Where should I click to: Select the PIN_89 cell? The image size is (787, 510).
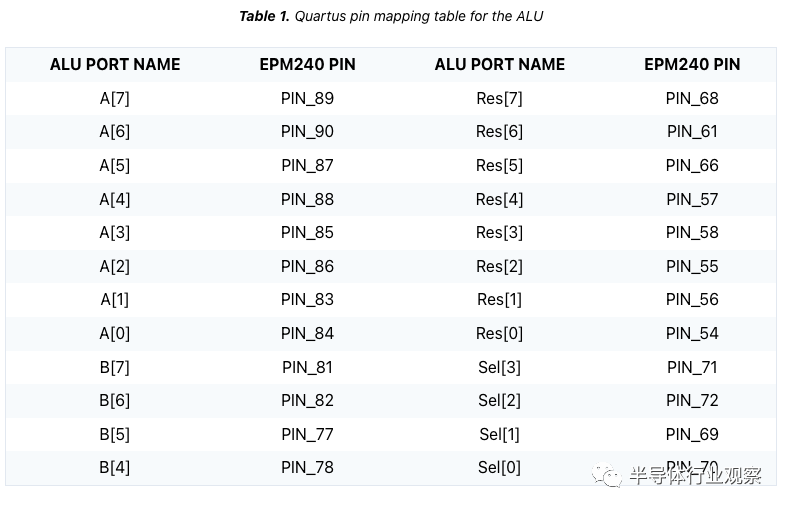pyautogui.click(x=307, y=98)
